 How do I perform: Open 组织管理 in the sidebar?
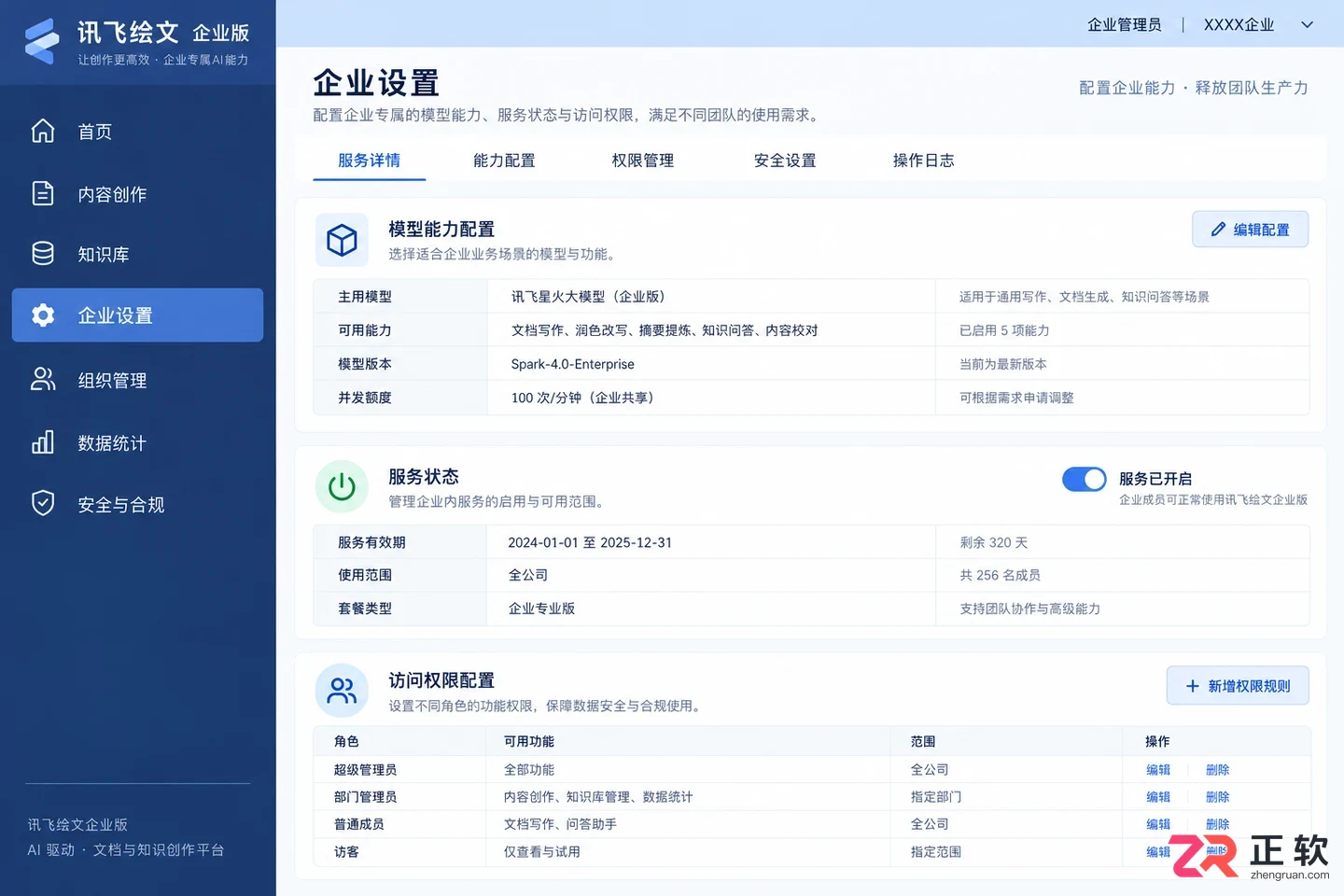(x=137, y=380)
